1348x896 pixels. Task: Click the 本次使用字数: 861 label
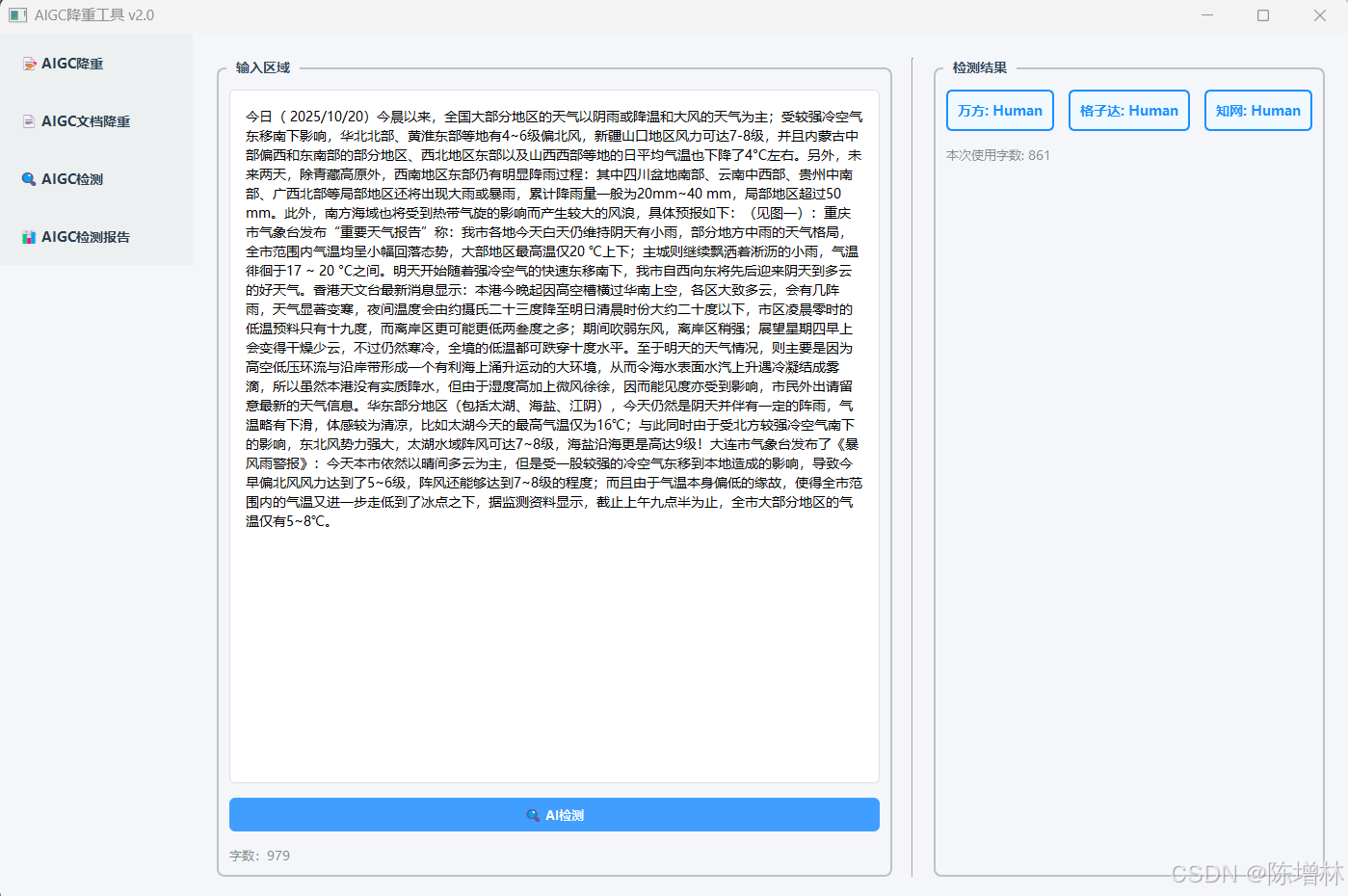[x=998, y=155]
